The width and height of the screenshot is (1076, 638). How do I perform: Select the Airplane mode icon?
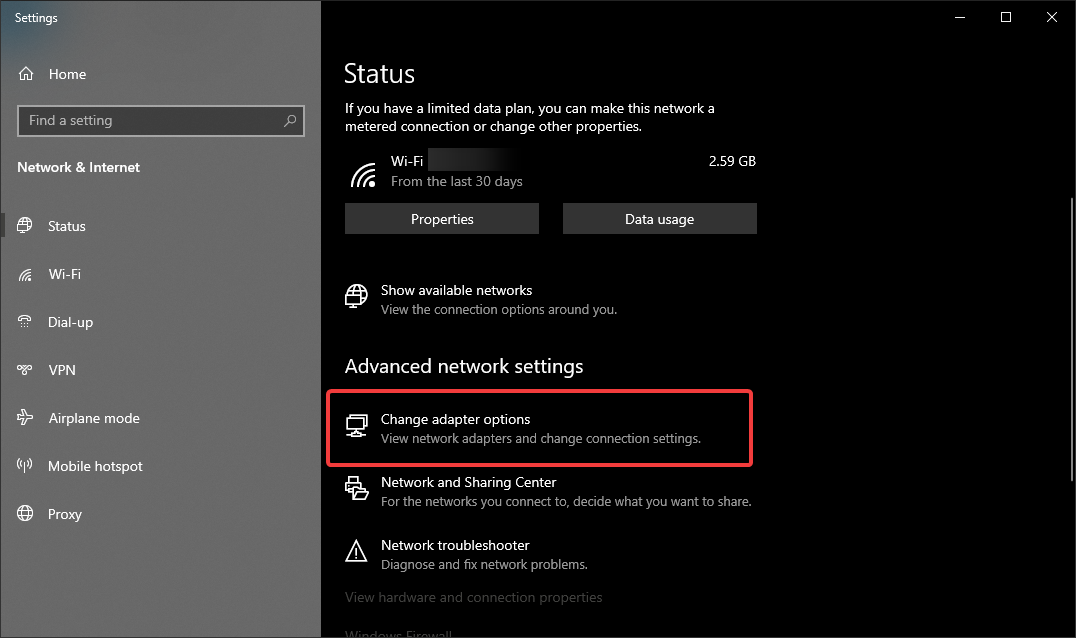point(27,418)
